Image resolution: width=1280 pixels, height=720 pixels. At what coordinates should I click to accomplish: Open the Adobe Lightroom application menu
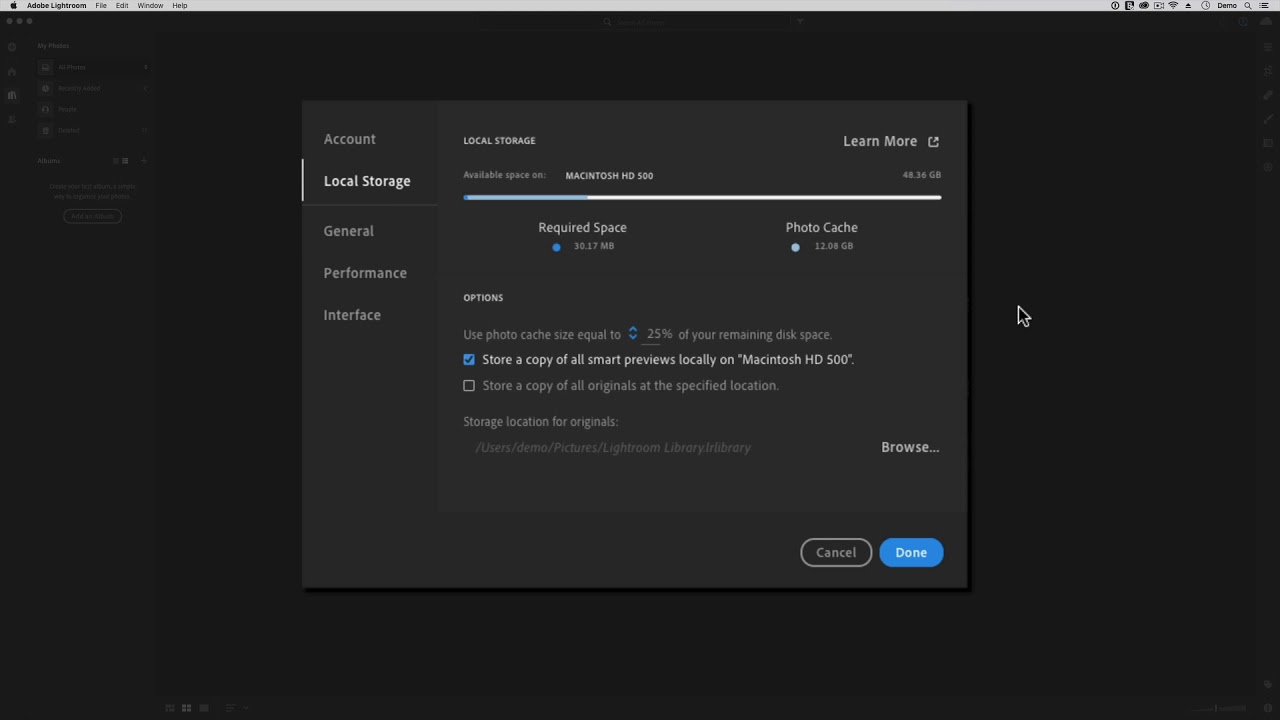coord(58,6)
